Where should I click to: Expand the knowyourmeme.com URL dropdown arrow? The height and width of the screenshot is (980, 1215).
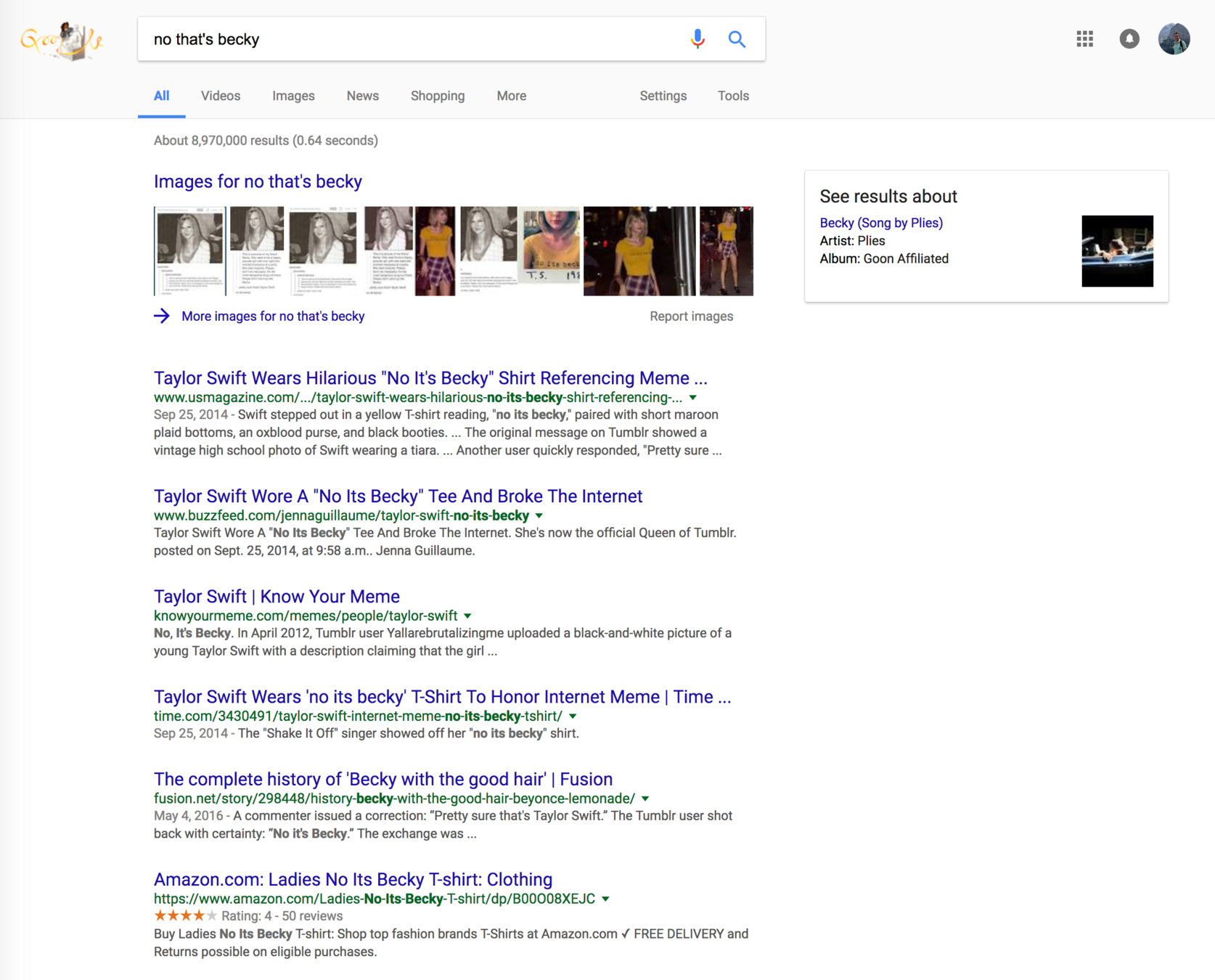(468, 616)
